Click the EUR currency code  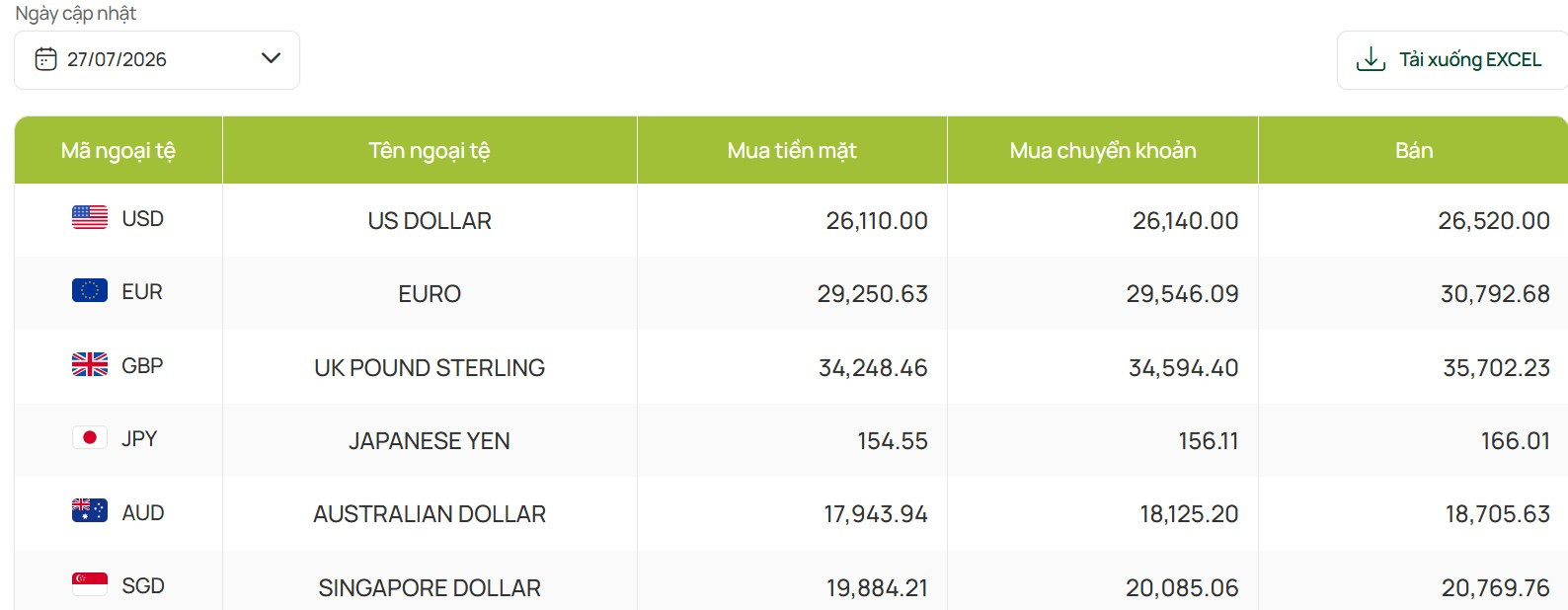142,292
